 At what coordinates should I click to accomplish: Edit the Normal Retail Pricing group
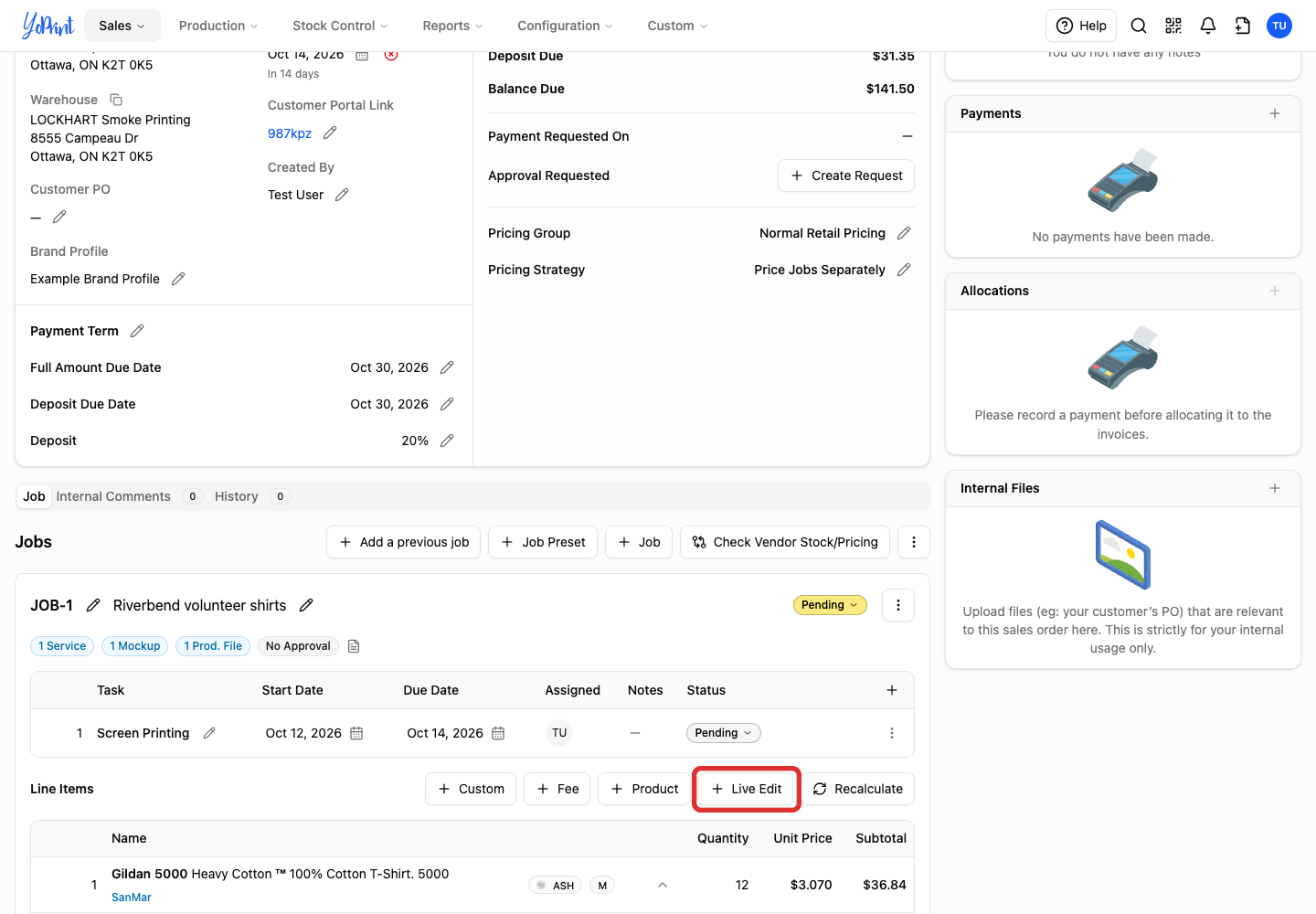[x=904, y=233]
